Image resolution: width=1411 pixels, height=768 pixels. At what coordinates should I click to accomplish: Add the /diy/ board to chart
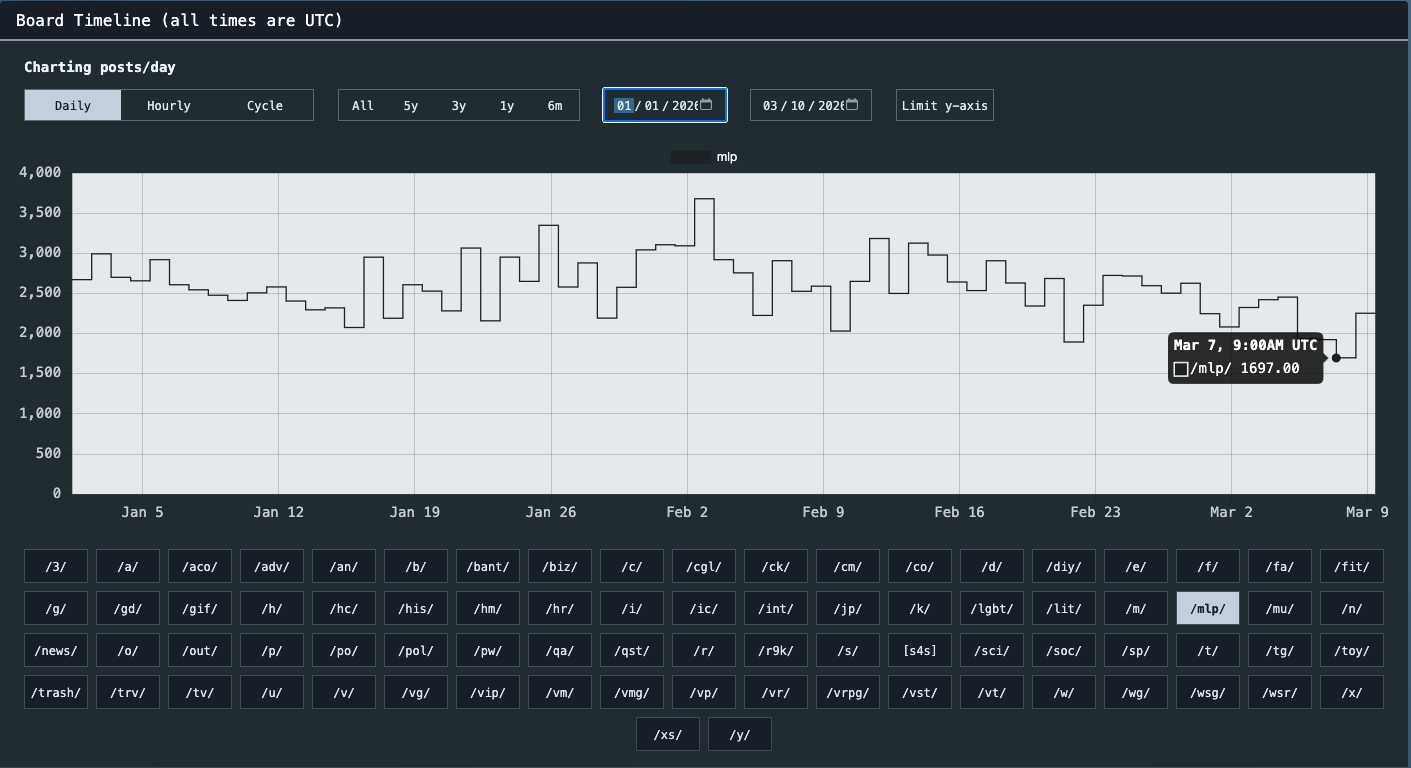pyautogui.click(x=1064, y=566)
